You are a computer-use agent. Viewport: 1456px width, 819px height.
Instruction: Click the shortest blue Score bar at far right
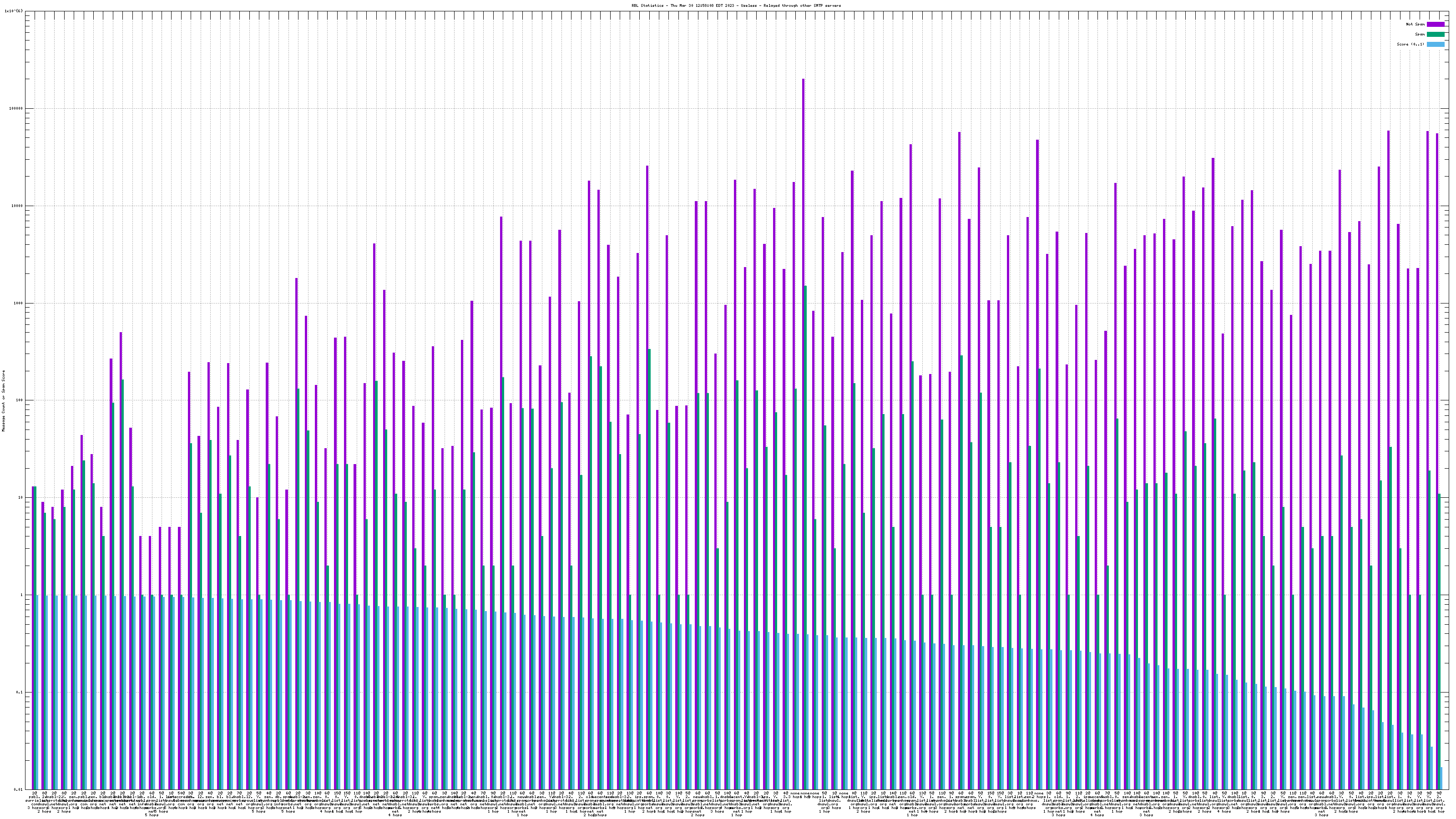pyautogui.click(x=1441, y=779)
